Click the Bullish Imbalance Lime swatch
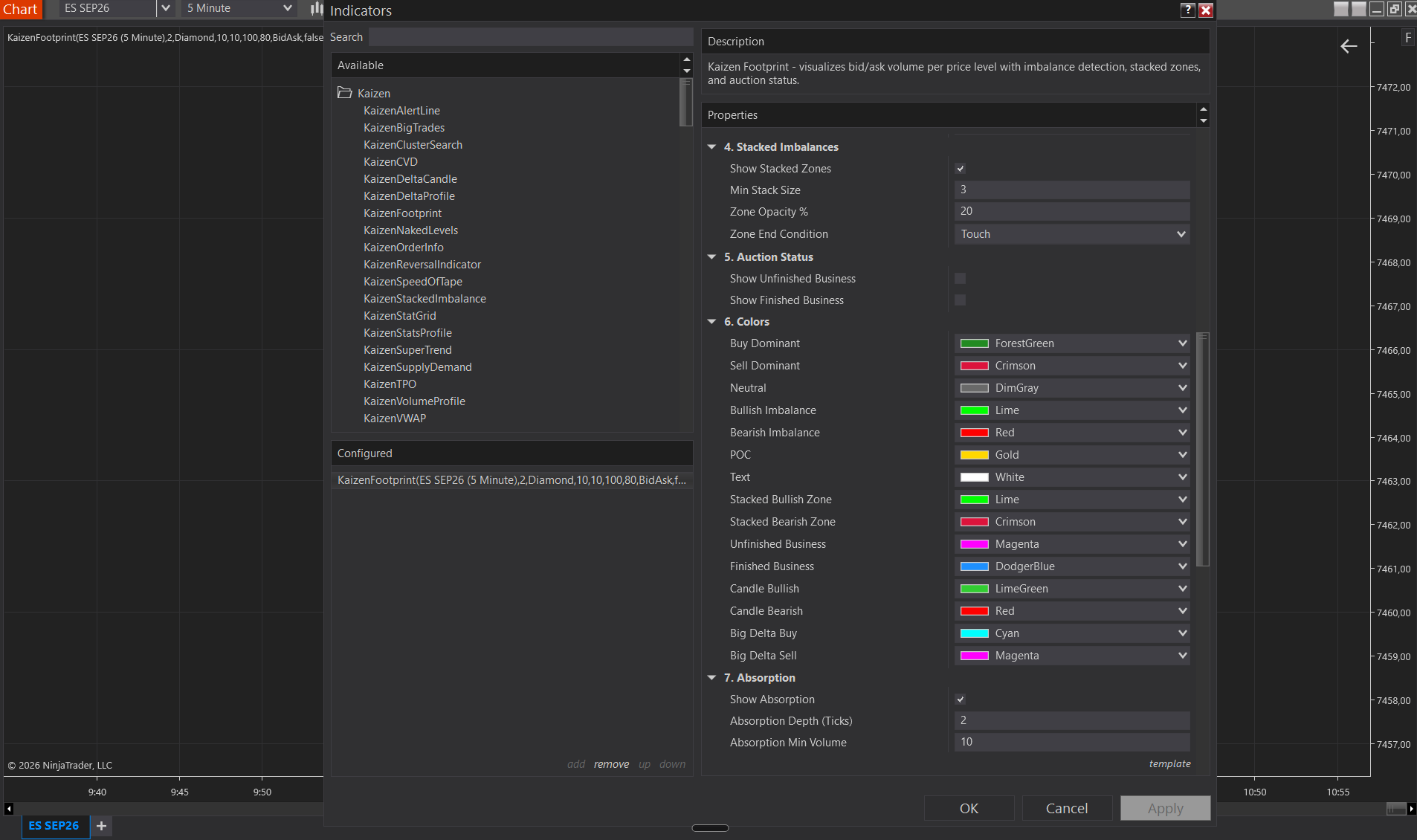 click(x=974, y=410)
